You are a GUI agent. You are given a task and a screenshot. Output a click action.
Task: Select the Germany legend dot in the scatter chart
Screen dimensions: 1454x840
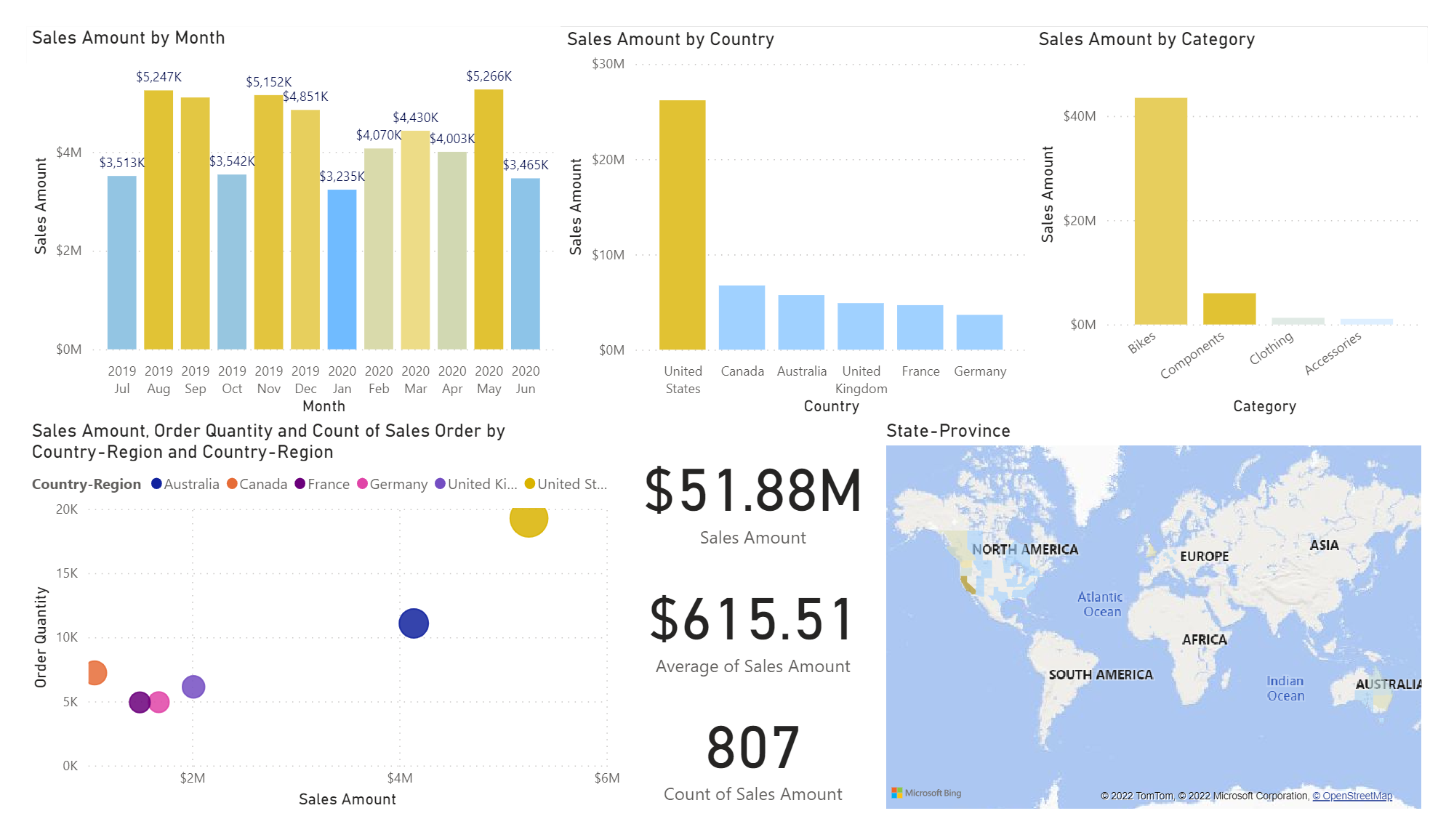(x=362, y=484)
